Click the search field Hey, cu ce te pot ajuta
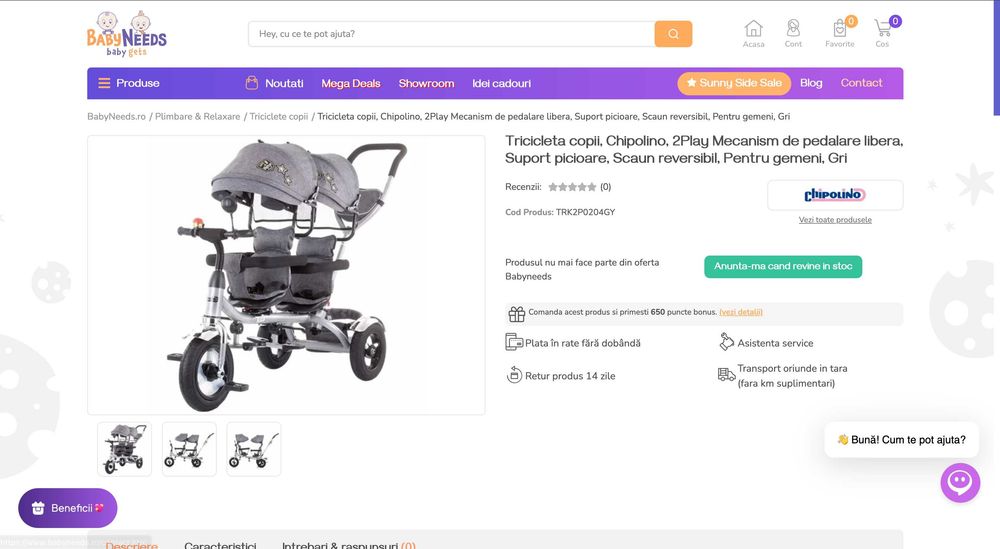1000x549 pixels. click(452, 34)
